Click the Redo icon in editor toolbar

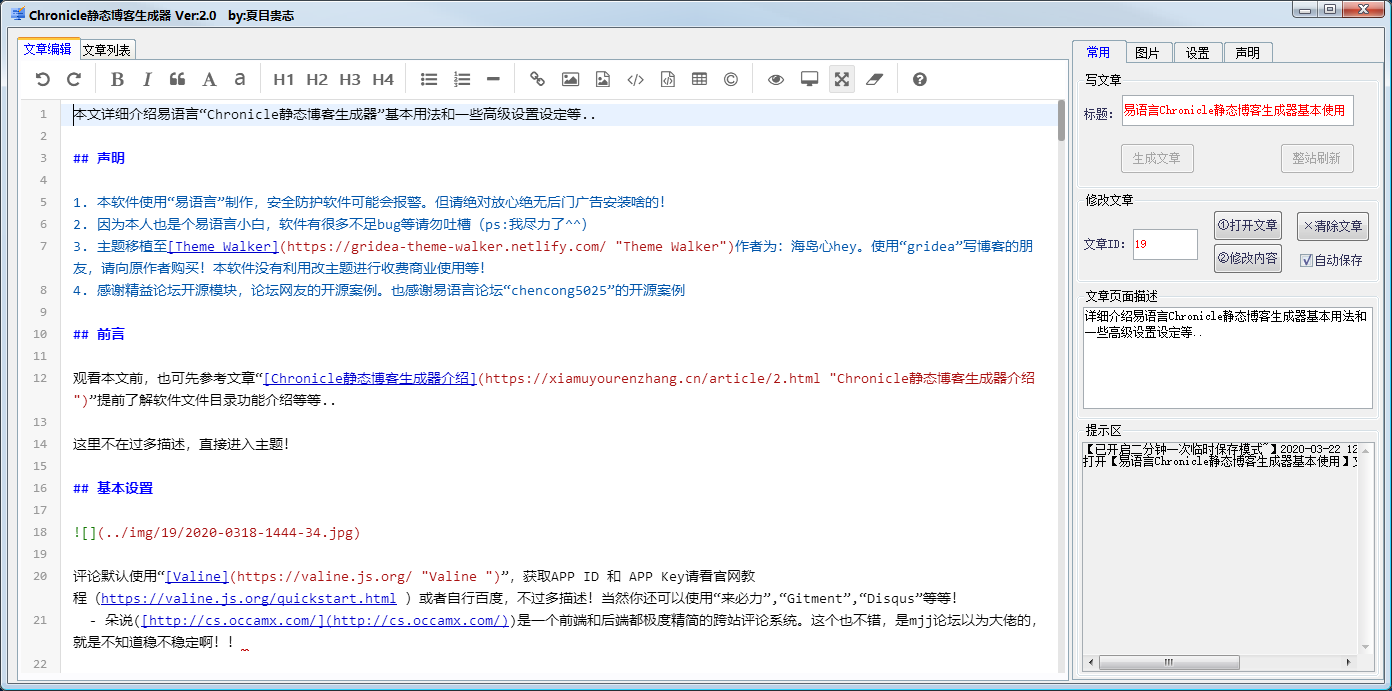click(x=73, y=80)
